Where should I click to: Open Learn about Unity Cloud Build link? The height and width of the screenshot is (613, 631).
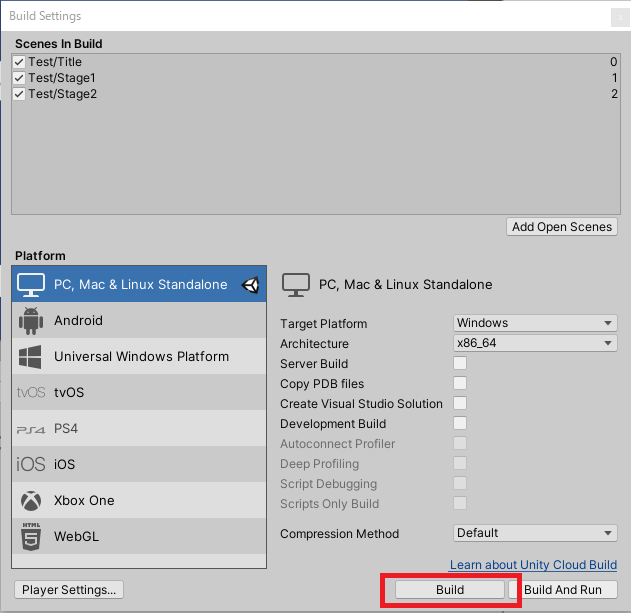pos(533,565)
